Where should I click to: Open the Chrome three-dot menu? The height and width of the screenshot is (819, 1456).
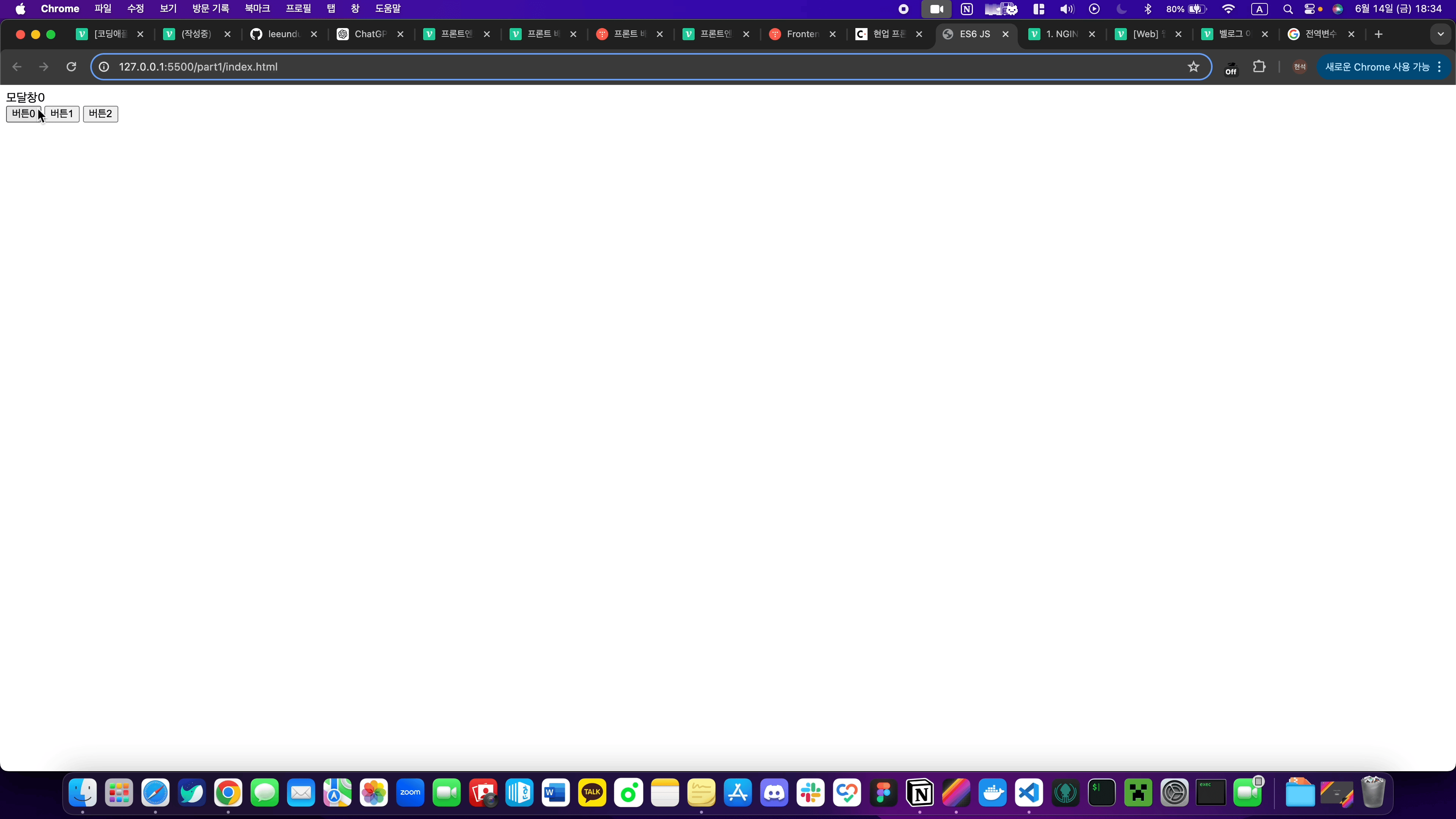1440,67
